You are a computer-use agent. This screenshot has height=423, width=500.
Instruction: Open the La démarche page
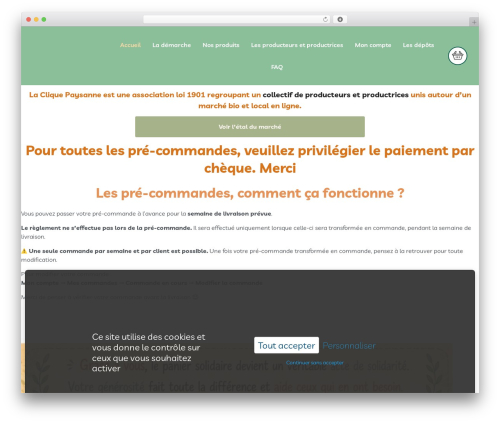(172, 45)
